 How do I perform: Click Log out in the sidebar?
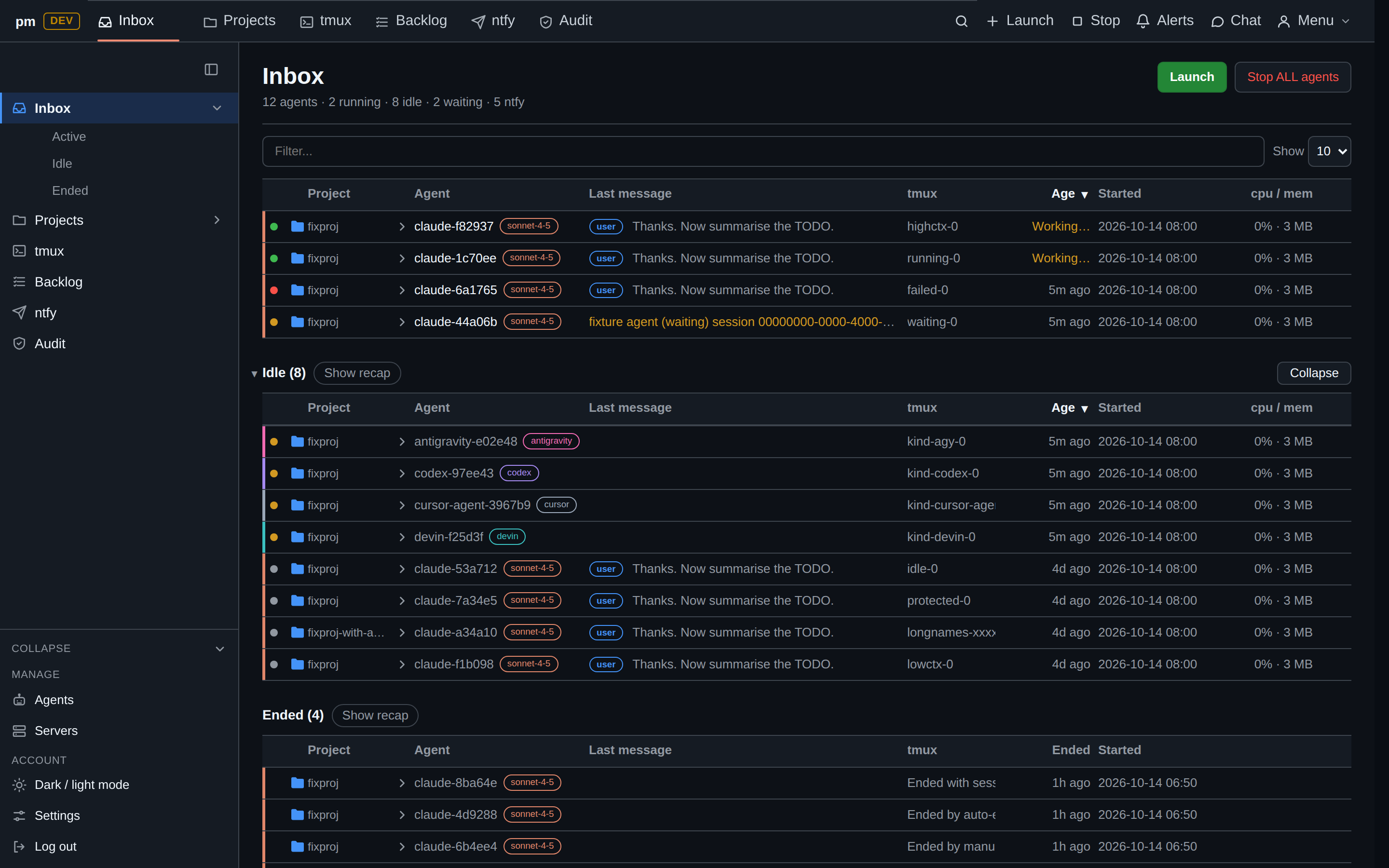click(x=120, y=847)
